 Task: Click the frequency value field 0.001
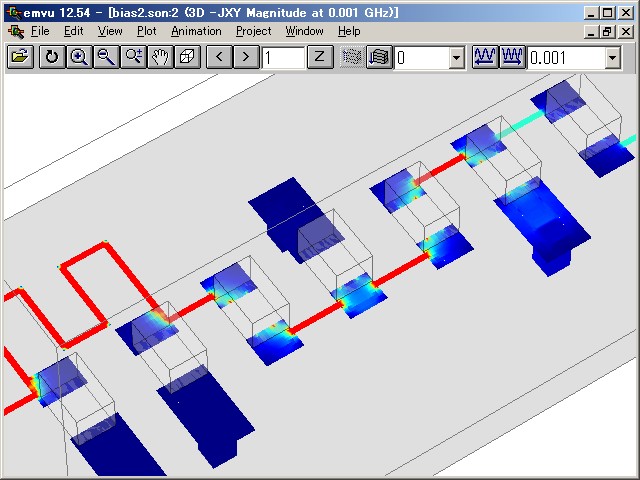(566, 58)
